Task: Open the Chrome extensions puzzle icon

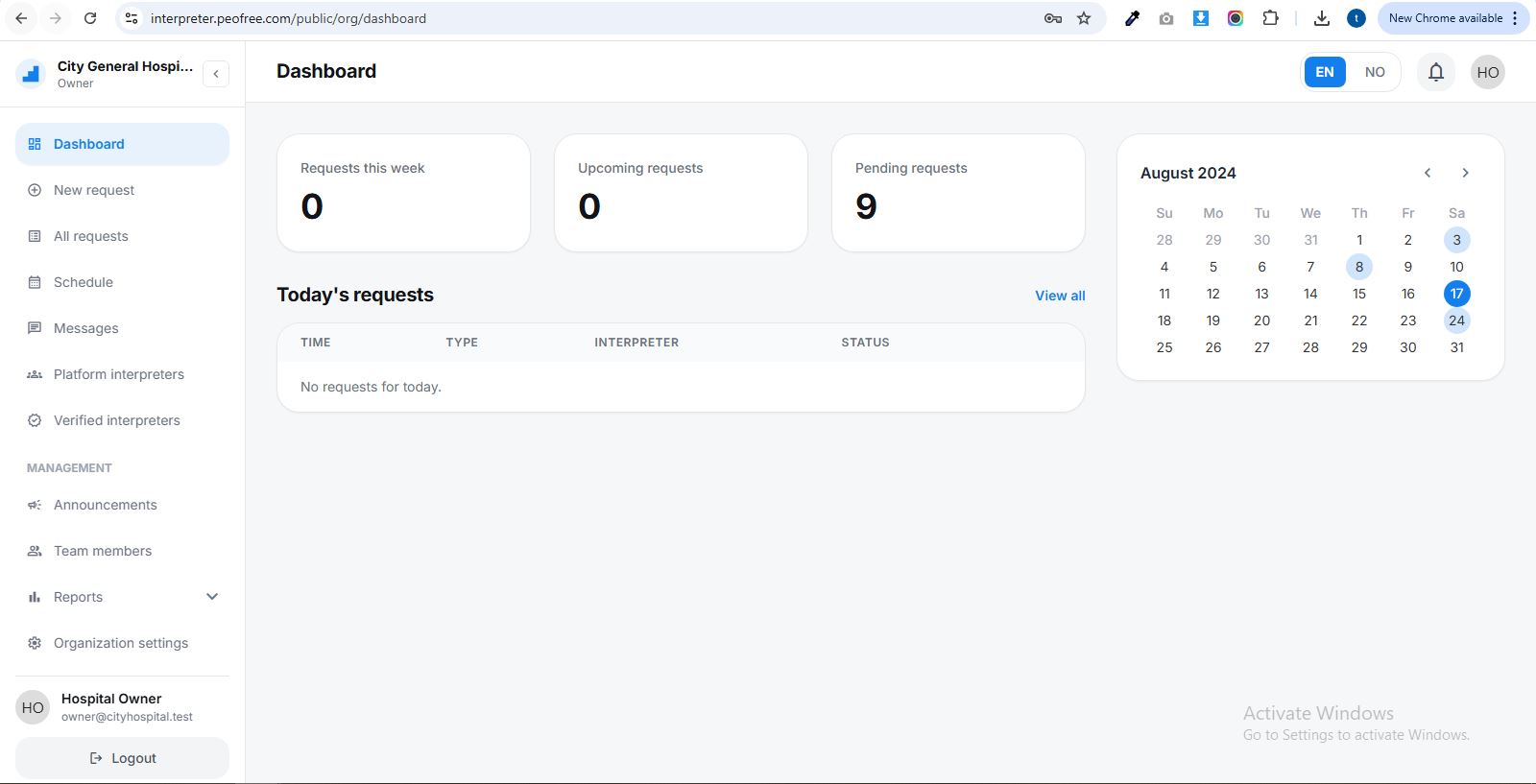Action: click(1270, 18)
